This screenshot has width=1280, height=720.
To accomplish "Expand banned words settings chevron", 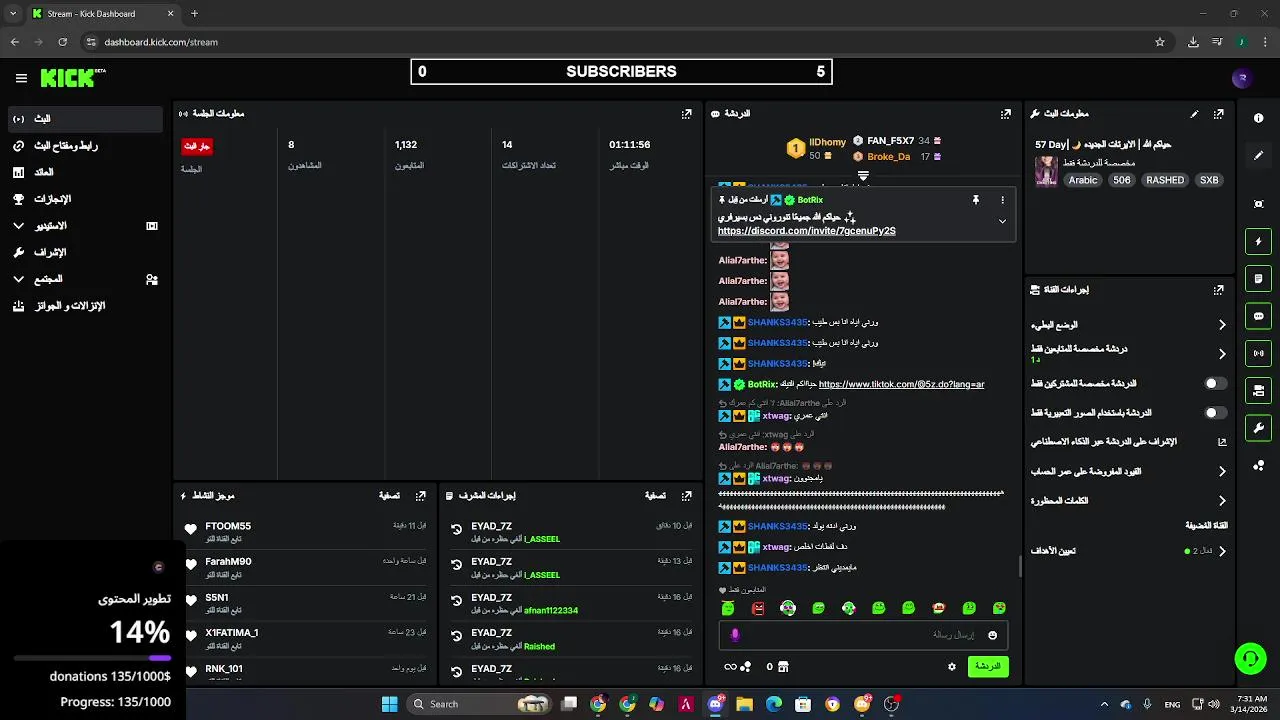I will tap(1222, 500).
